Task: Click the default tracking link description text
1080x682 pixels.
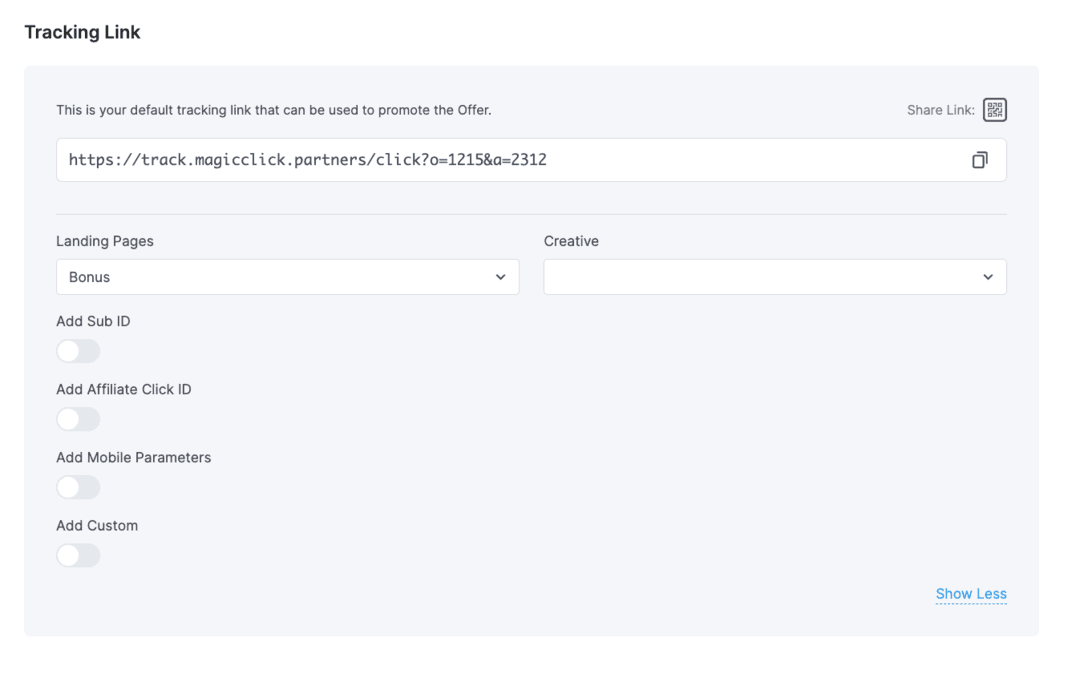Action: pyautogui.click(x=273, y=110)
